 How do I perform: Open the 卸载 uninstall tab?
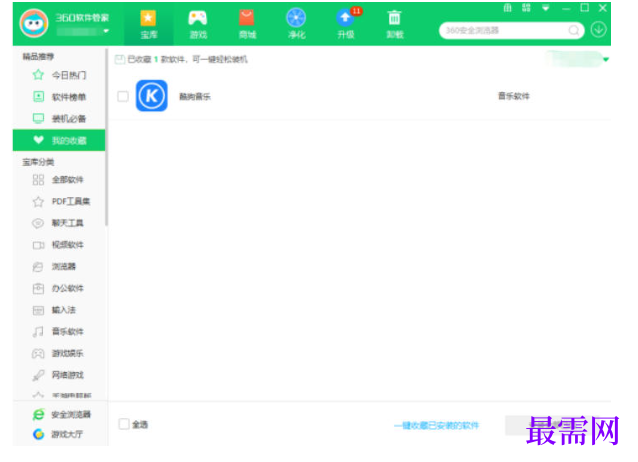(x=394, y=24)
